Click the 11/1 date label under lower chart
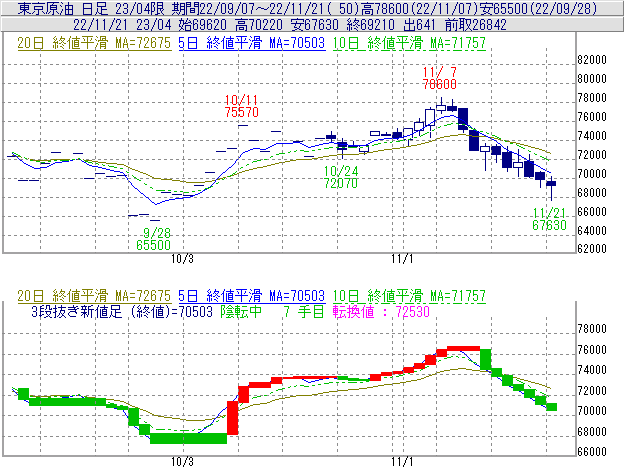The width and height of the screenshot is (624, 475). pyautogui.click(x=402, y=462)
